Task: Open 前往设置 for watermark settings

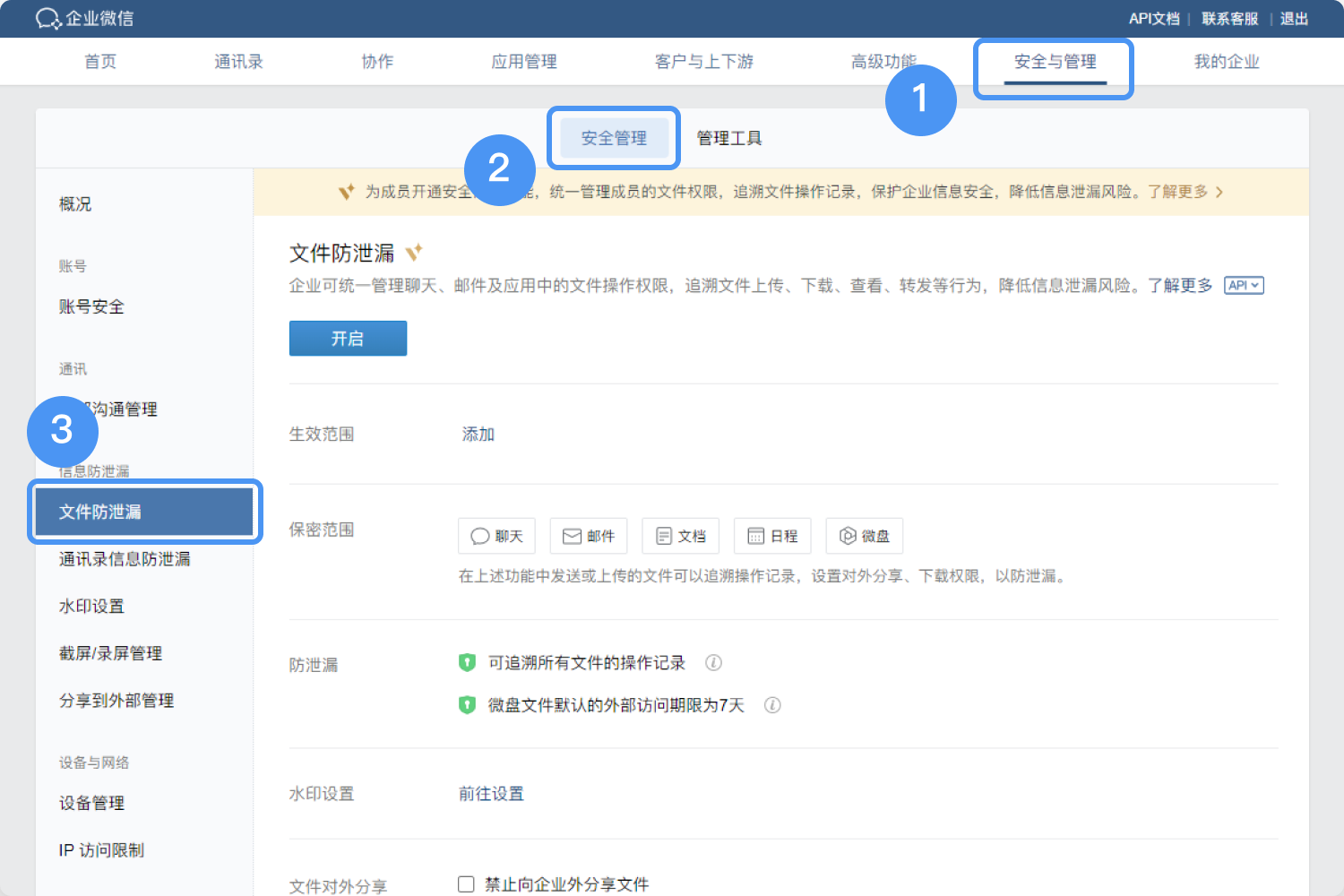Action: (491, 794)
